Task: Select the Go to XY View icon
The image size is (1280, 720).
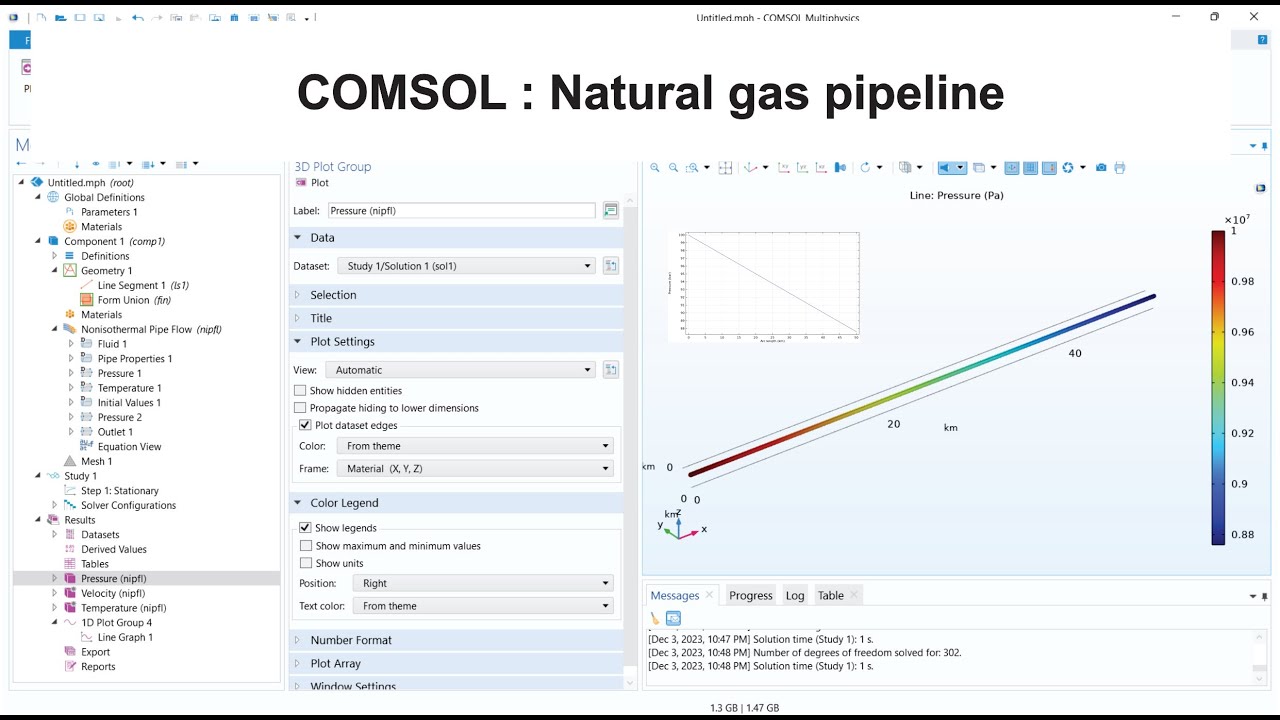Action: tap(784, 167)
